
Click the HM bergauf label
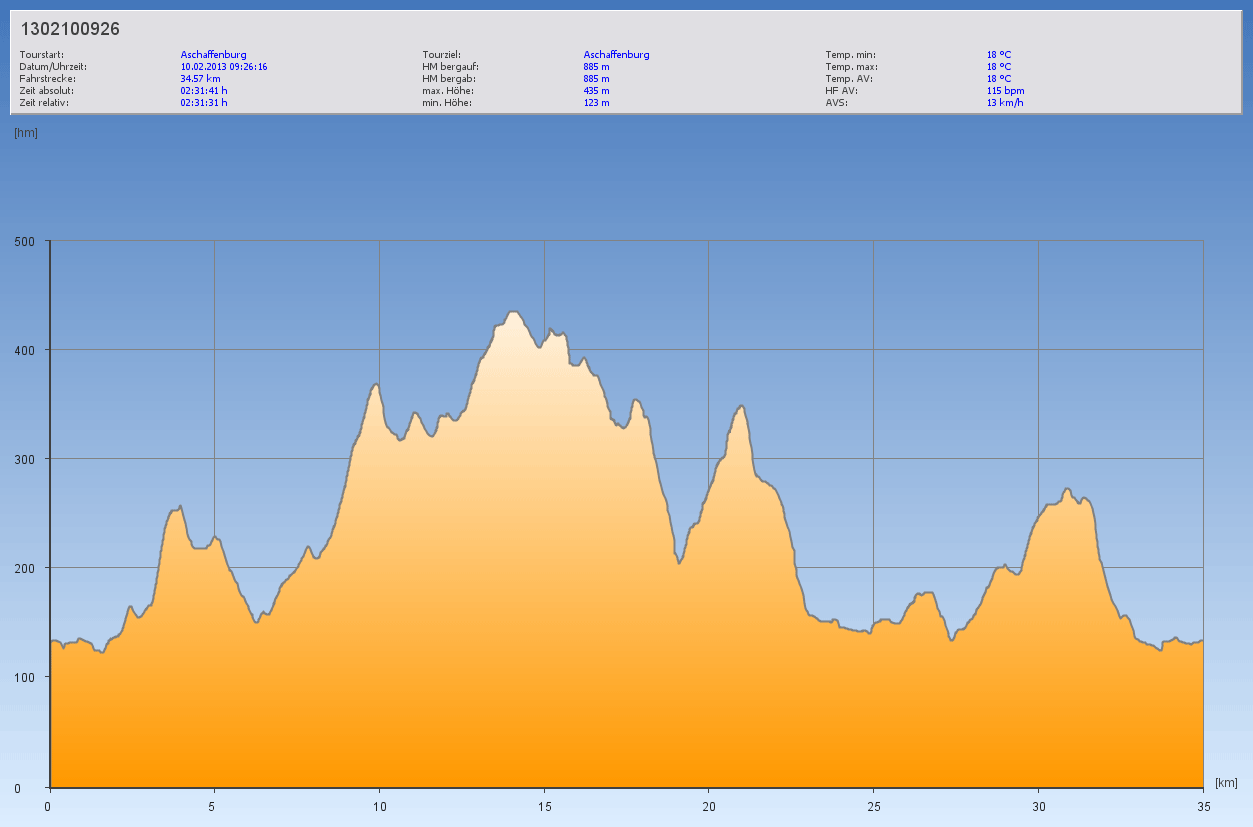pos(450,66)
